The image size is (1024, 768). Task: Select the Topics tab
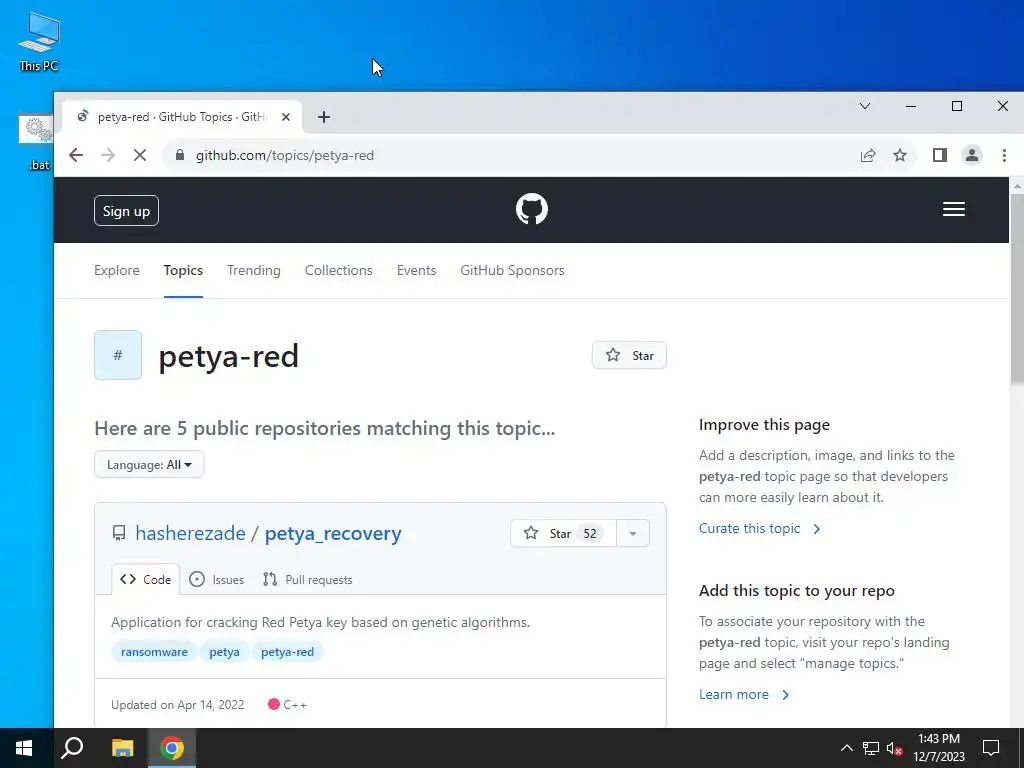point(183,270)
